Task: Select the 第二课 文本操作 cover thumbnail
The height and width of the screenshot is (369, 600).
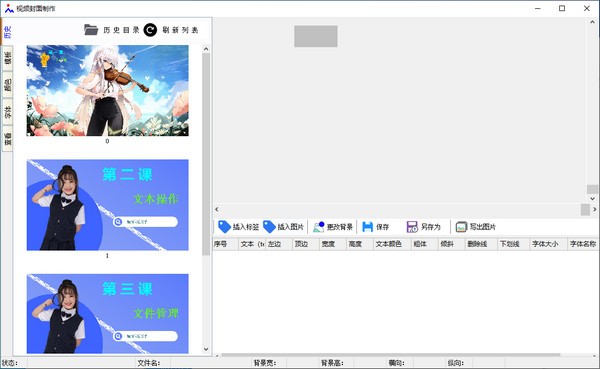Action: [x=108, y=205]
